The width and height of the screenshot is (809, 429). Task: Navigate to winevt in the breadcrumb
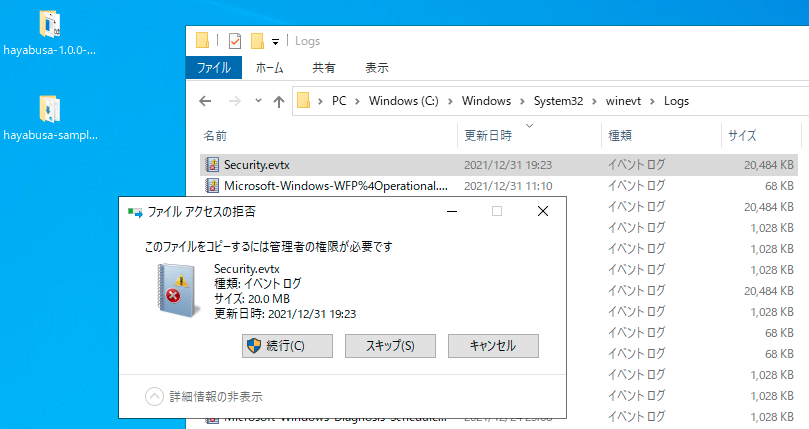click(x=623, y=101)
